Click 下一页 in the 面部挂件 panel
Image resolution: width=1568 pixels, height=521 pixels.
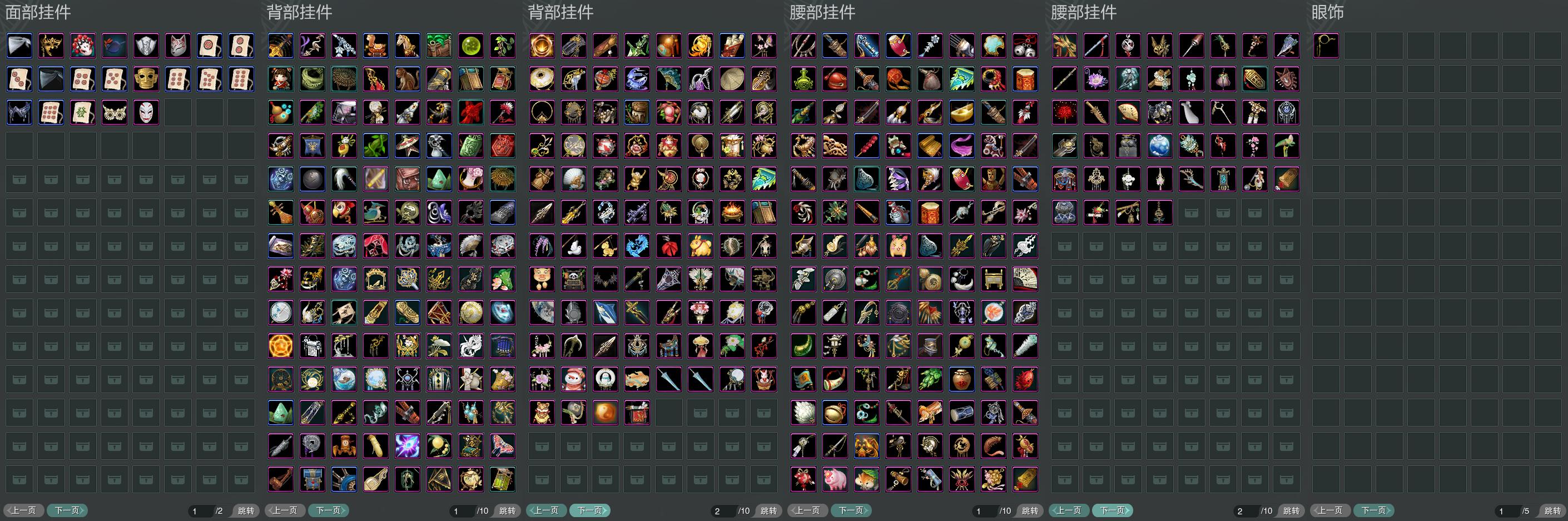(68, 510)
